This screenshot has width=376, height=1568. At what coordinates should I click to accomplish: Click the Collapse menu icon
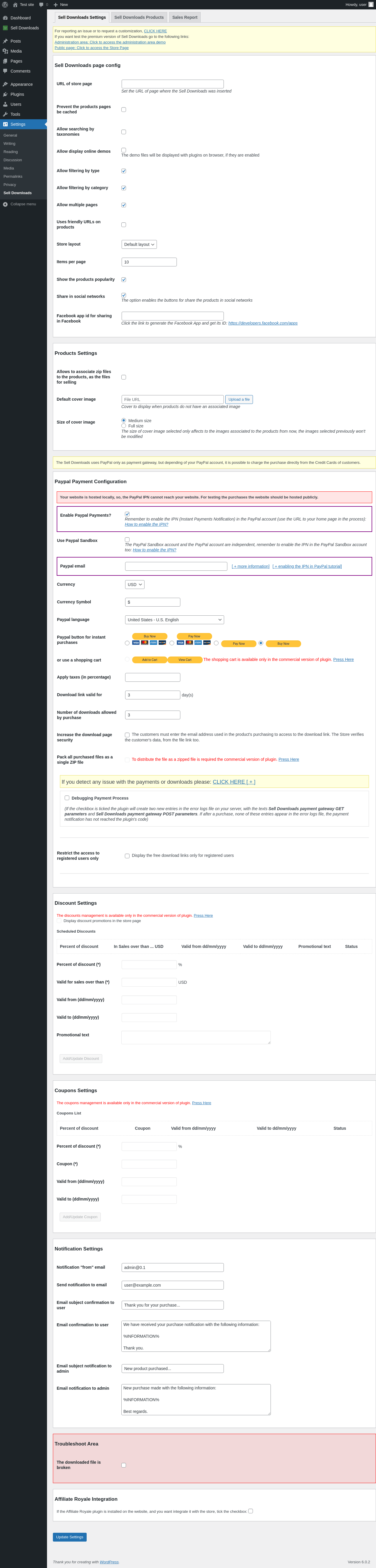6,204
